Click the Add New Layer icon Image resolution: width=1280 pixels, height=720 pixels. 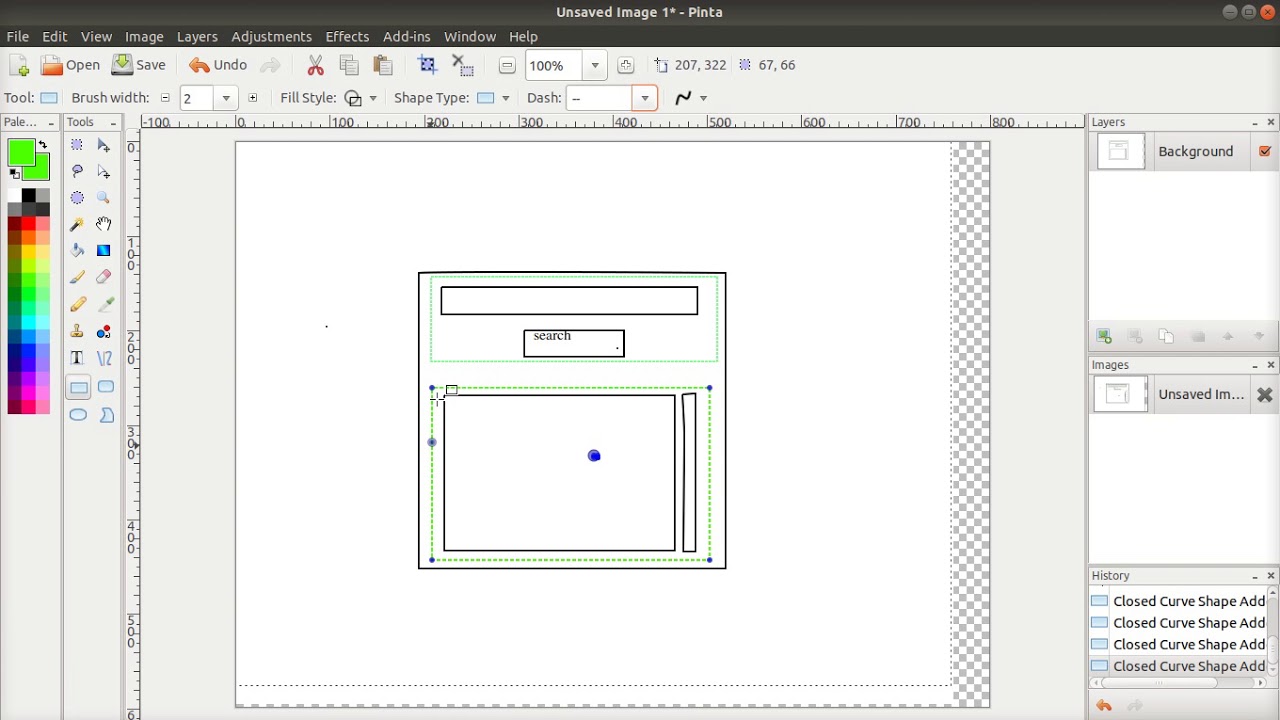1104,336
